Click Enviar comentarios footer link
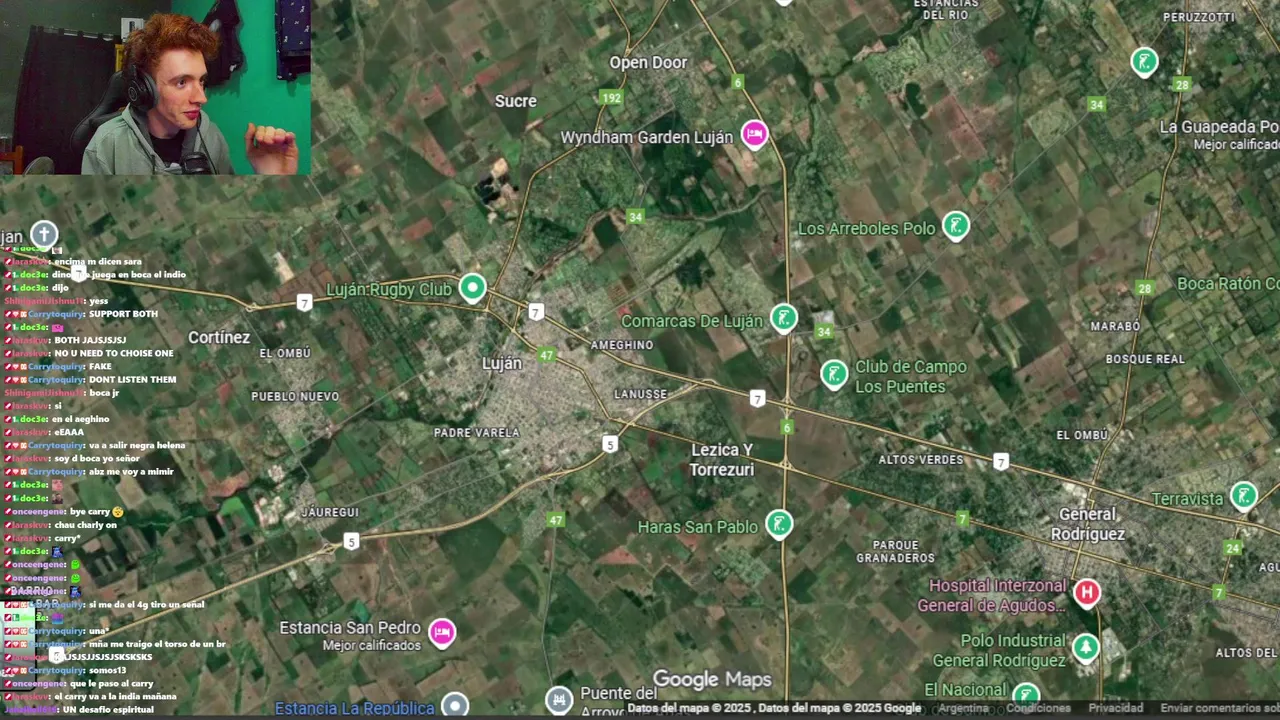The width and height of the screenshot is (1280, 720). tap(1220, 708)
